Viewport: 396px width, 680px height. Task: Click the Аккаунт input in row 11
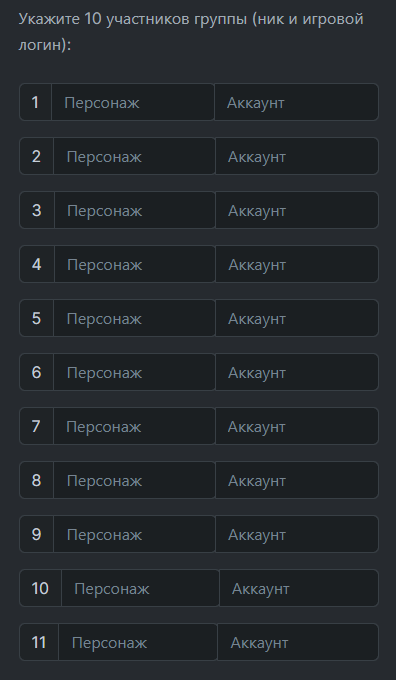[298, 642]
